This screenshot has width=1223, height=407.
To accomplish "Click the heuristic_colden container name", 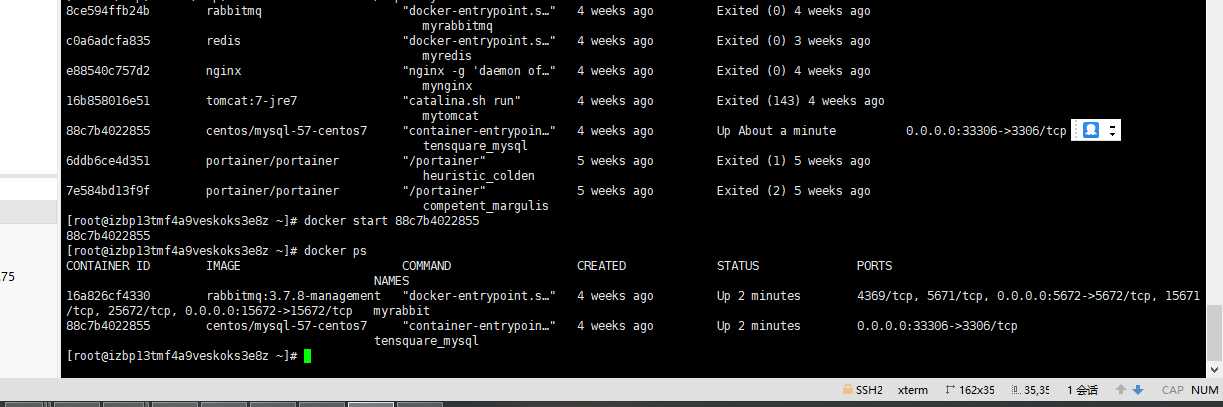I will pyautogui.click(x=479, y=176).
